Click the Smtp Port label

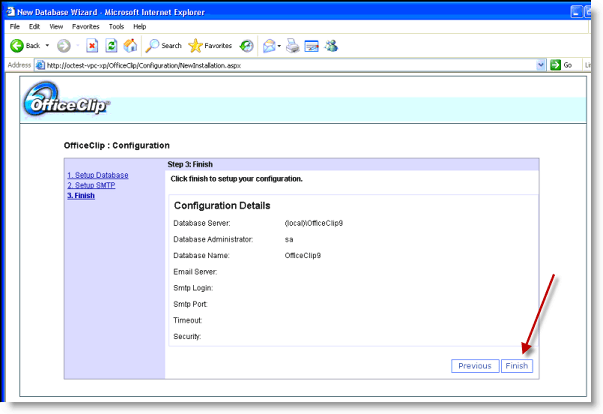point(190,304)
